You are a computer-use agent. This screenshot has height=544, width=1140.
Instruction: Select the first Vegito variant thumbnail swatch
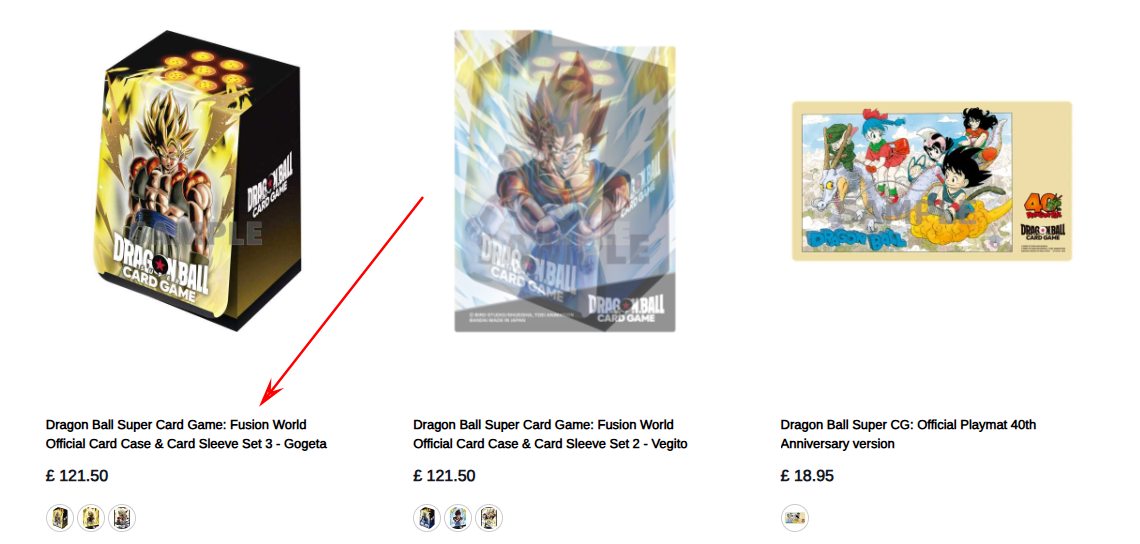click(428, 518)
